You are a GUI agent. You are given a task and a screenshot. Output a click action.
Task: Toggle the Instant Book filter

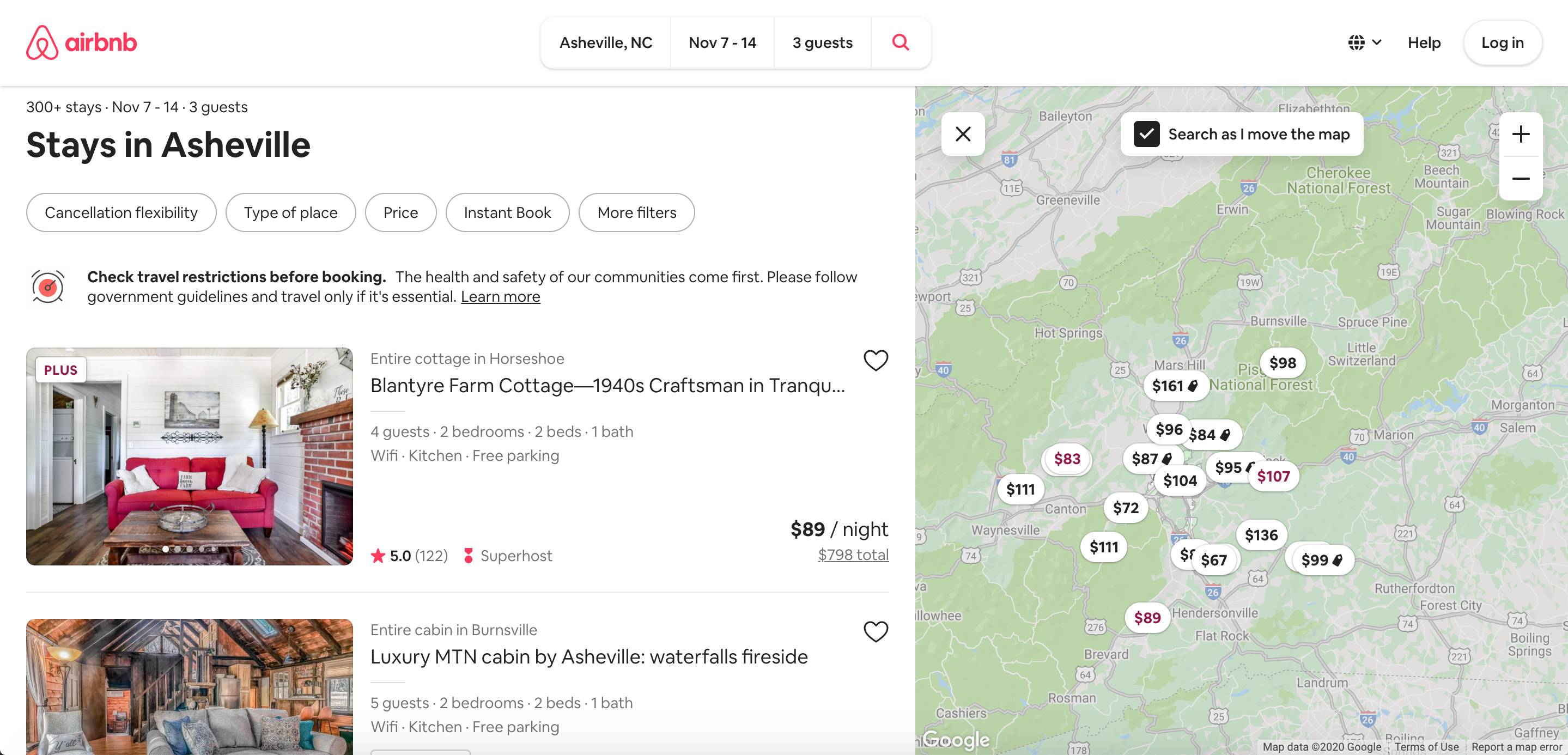pyautogui.click(x=507, y=212)
